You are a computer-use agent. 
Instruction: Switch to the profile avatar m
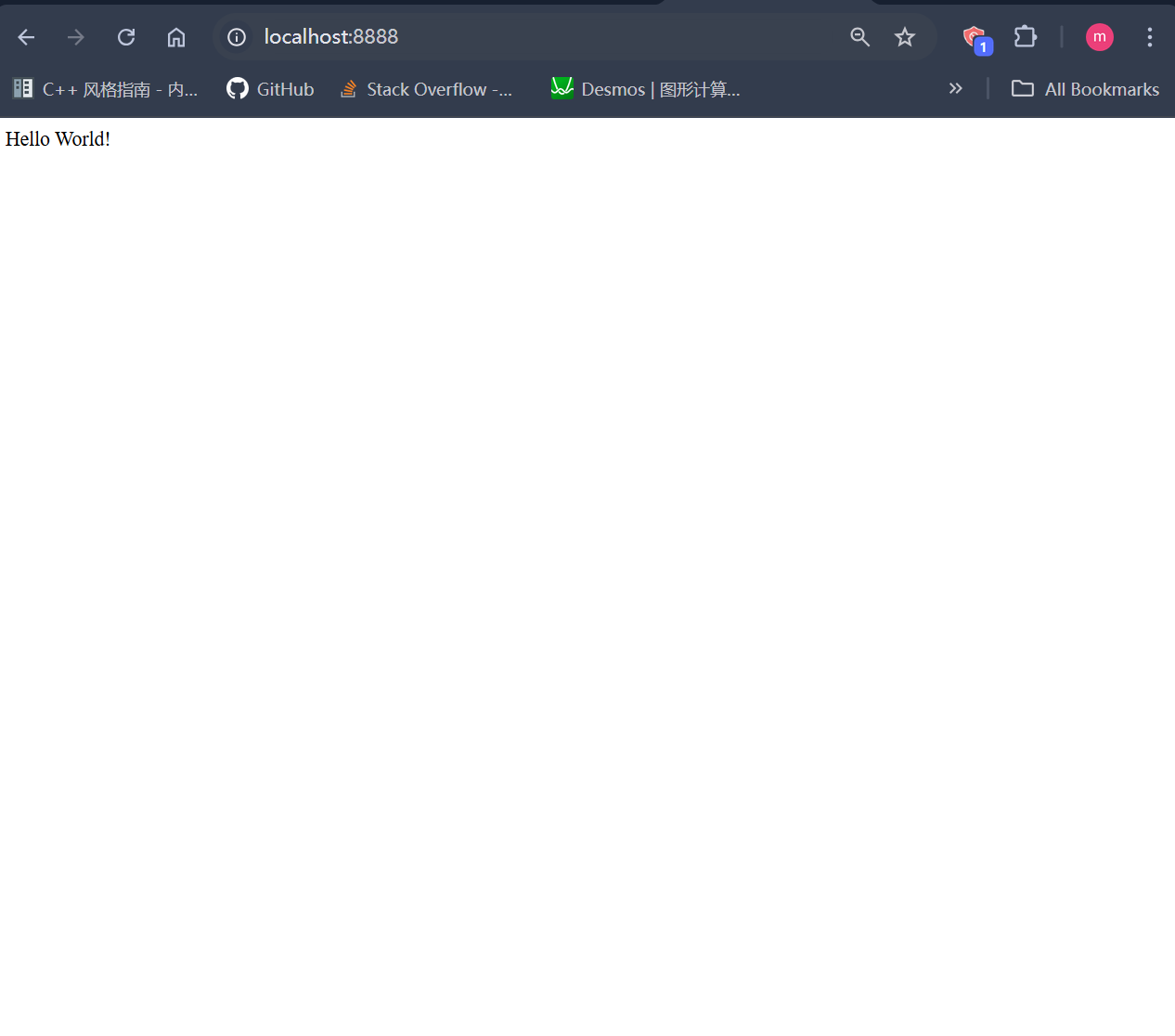1099,37
